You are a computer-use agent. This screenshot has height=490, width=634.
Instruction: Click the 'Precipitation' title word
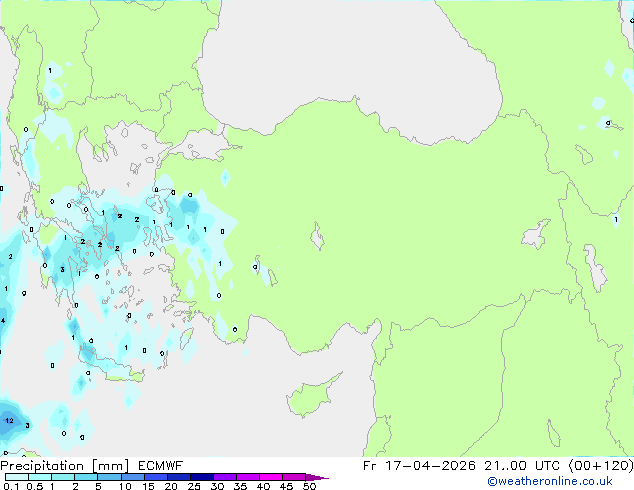pos(42,466)
